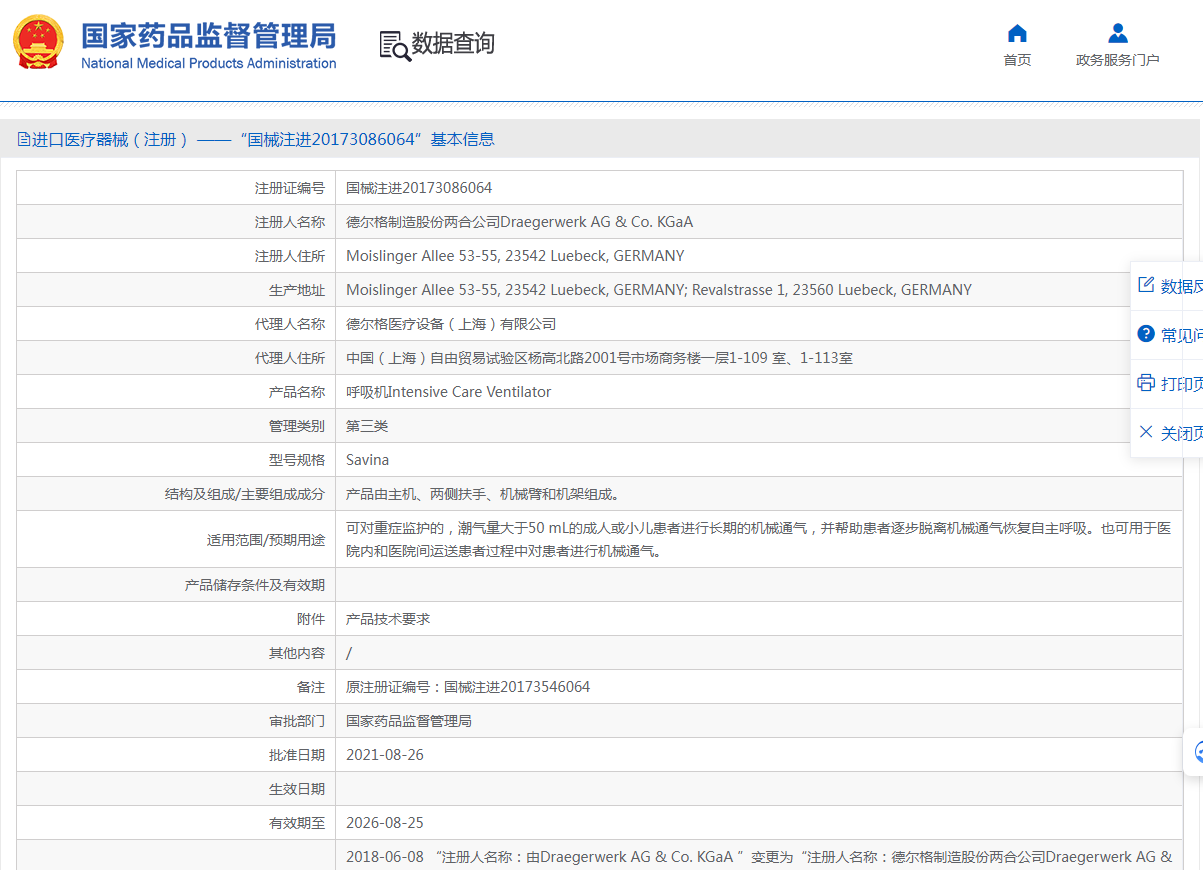The image size is (1203, 870).
Task: Click National Medical Products Administration text
Action: click(208, 63)
